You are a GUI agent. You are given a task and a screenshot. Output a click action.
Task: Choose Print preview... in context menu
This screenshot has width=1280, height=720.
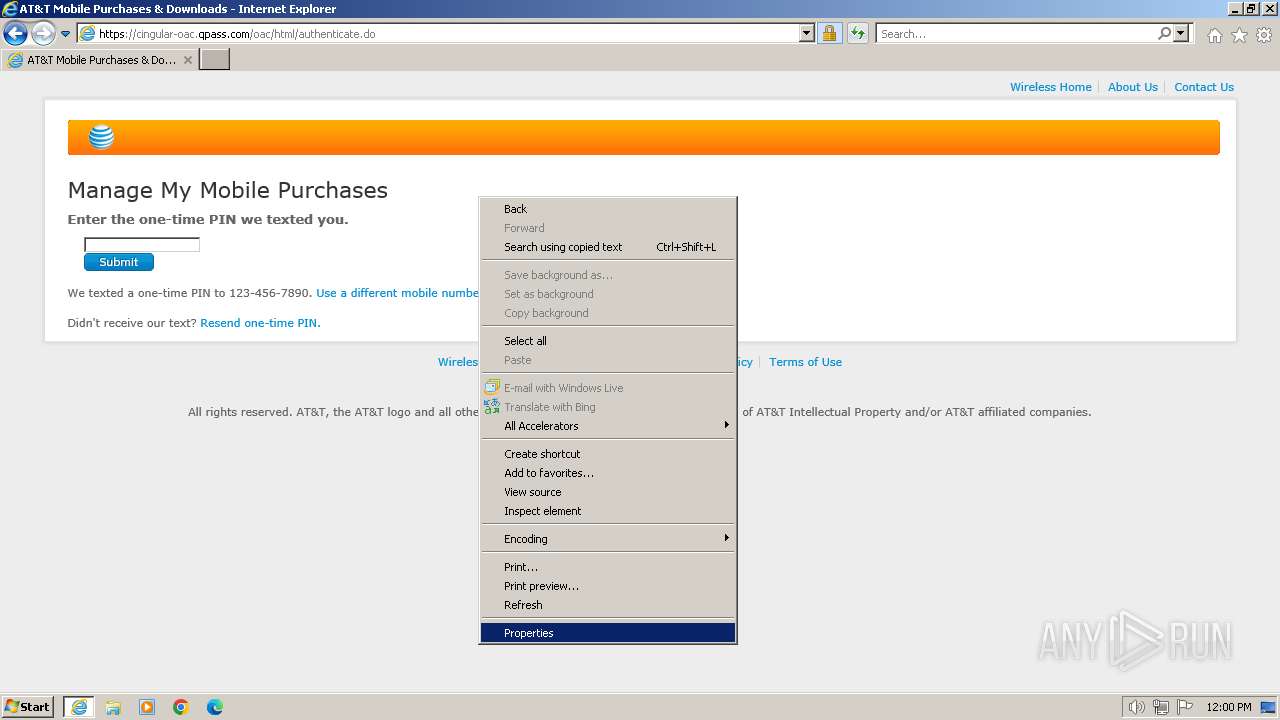click(608, 586)
